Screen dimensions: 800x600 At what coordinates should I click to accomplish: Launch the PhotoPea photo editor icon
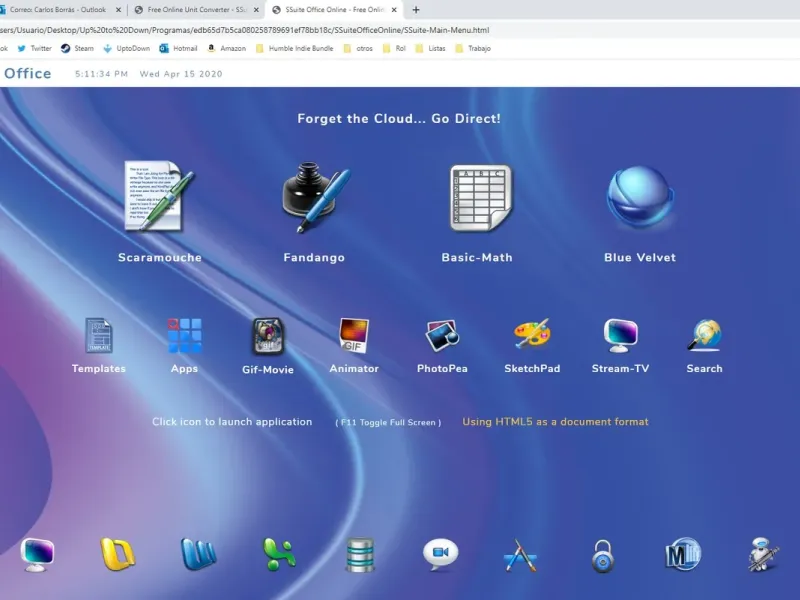[x=442, y=335]
